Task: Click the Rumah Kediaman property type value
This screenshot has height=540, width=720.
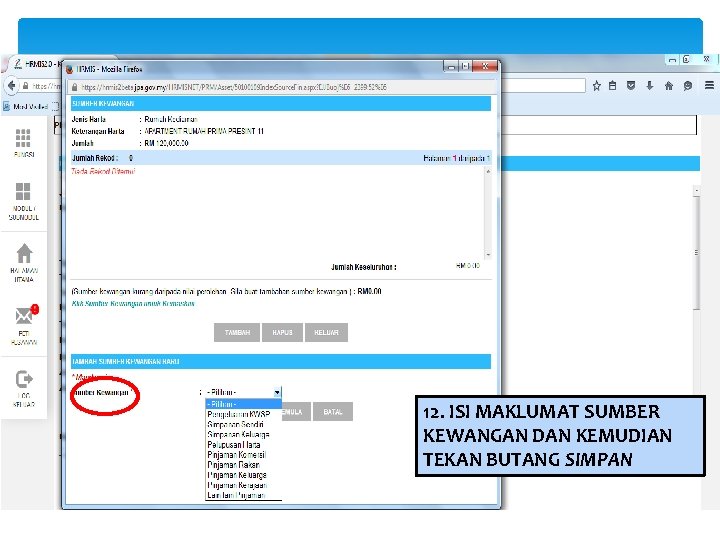Action: 171,119
